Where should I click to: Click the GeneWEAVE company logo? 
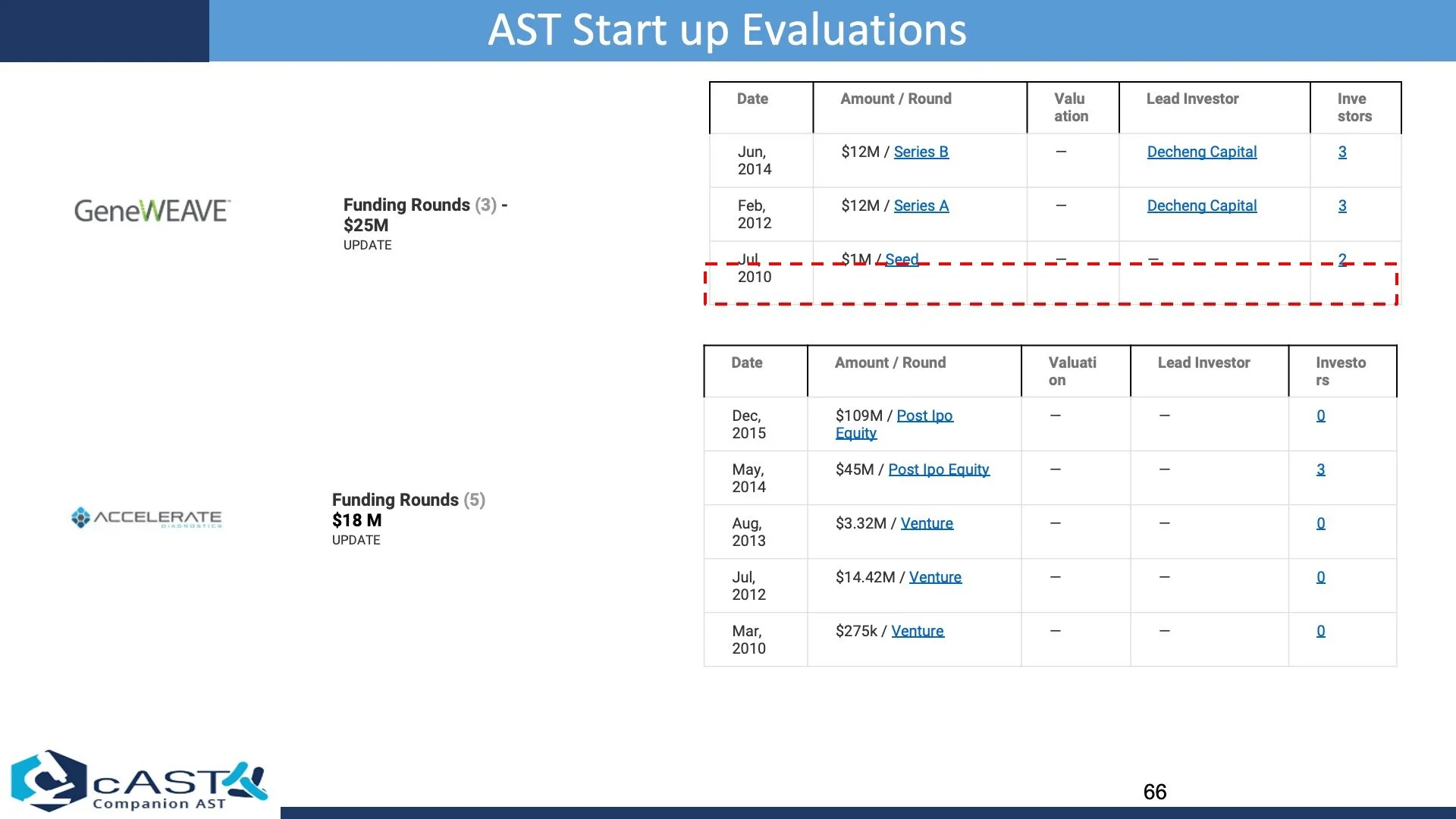pos(152,211)
